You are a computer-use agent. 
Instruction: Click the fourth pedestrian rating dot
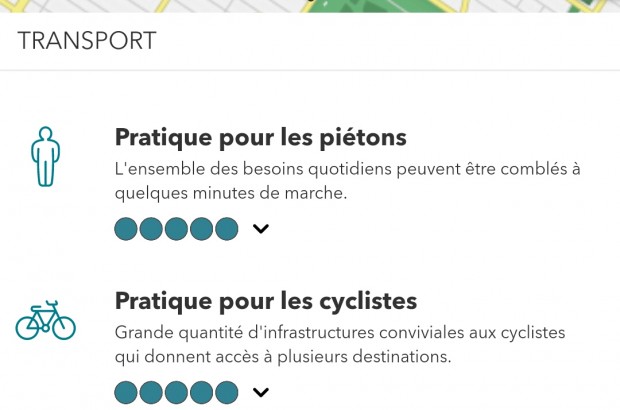pos(201,229)
